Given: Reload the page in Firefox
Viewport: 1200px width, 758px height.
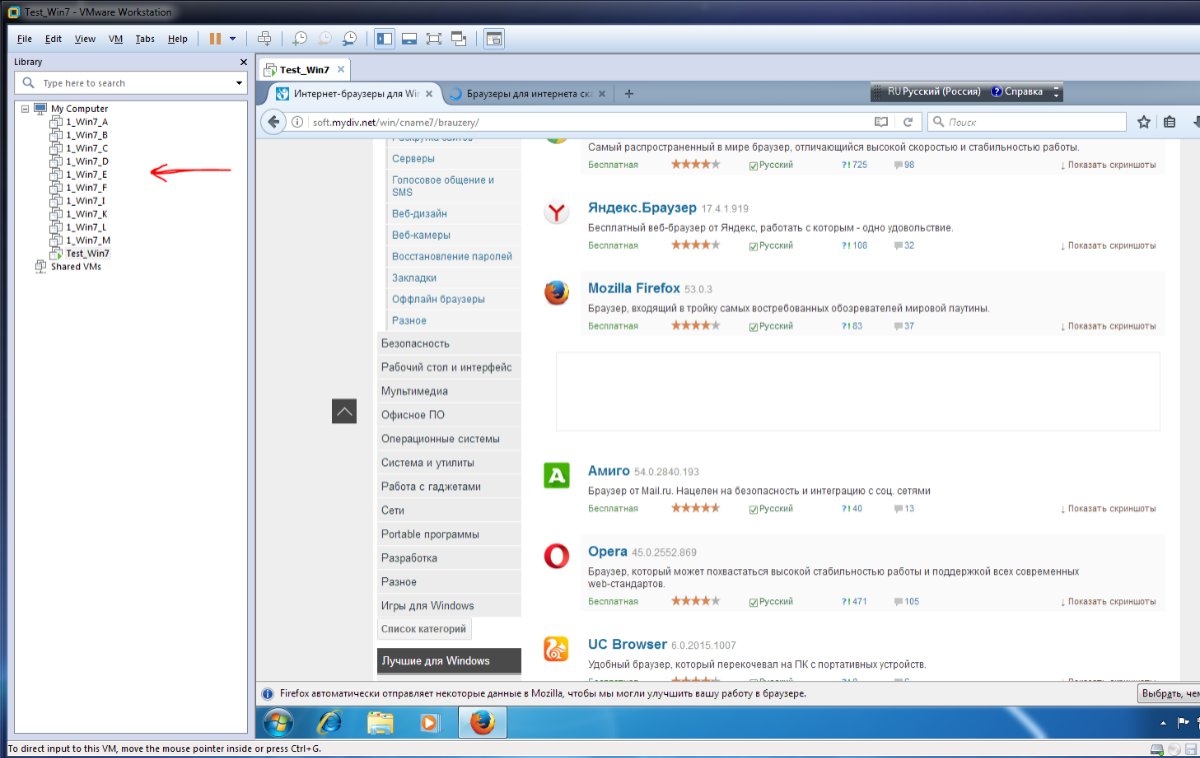Looking at the screenshot, I should pyautogui.click(x=908, y=122).
